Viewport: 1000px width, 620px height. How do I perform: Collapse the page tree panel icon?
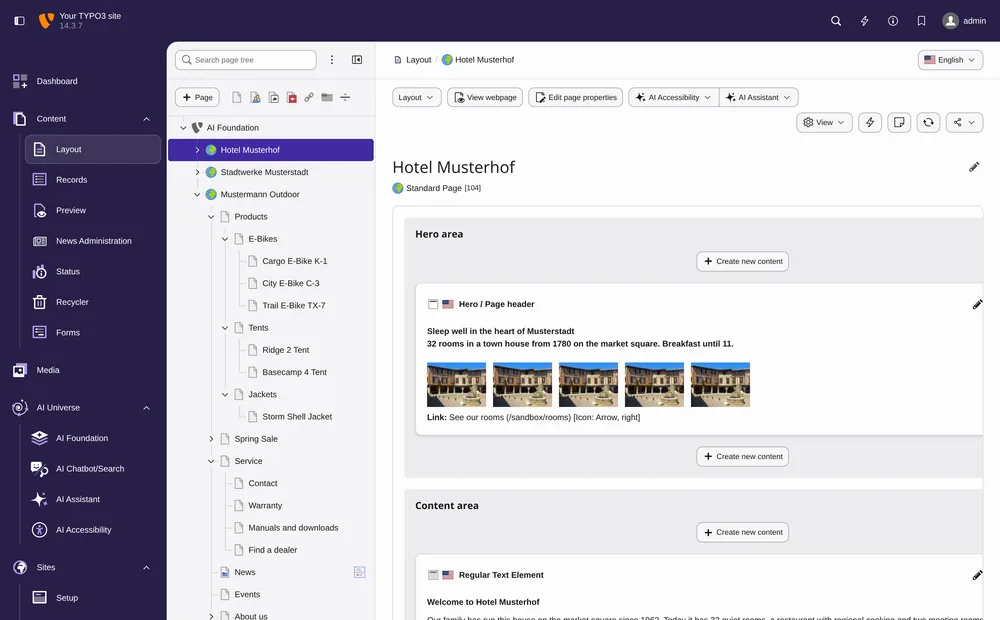click(x=357, y=59)
